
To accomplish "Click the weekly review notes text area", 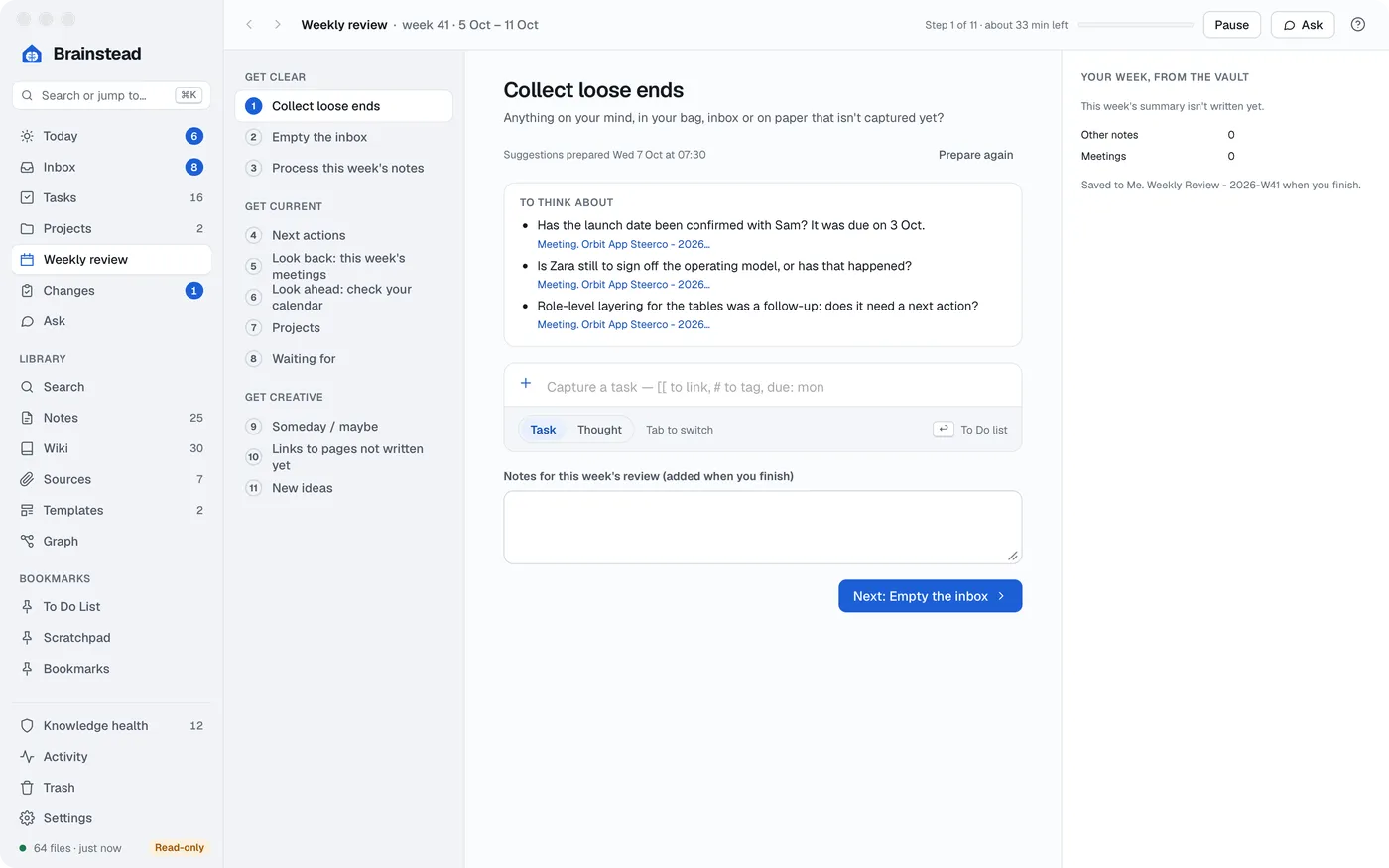I will [762, 528].
